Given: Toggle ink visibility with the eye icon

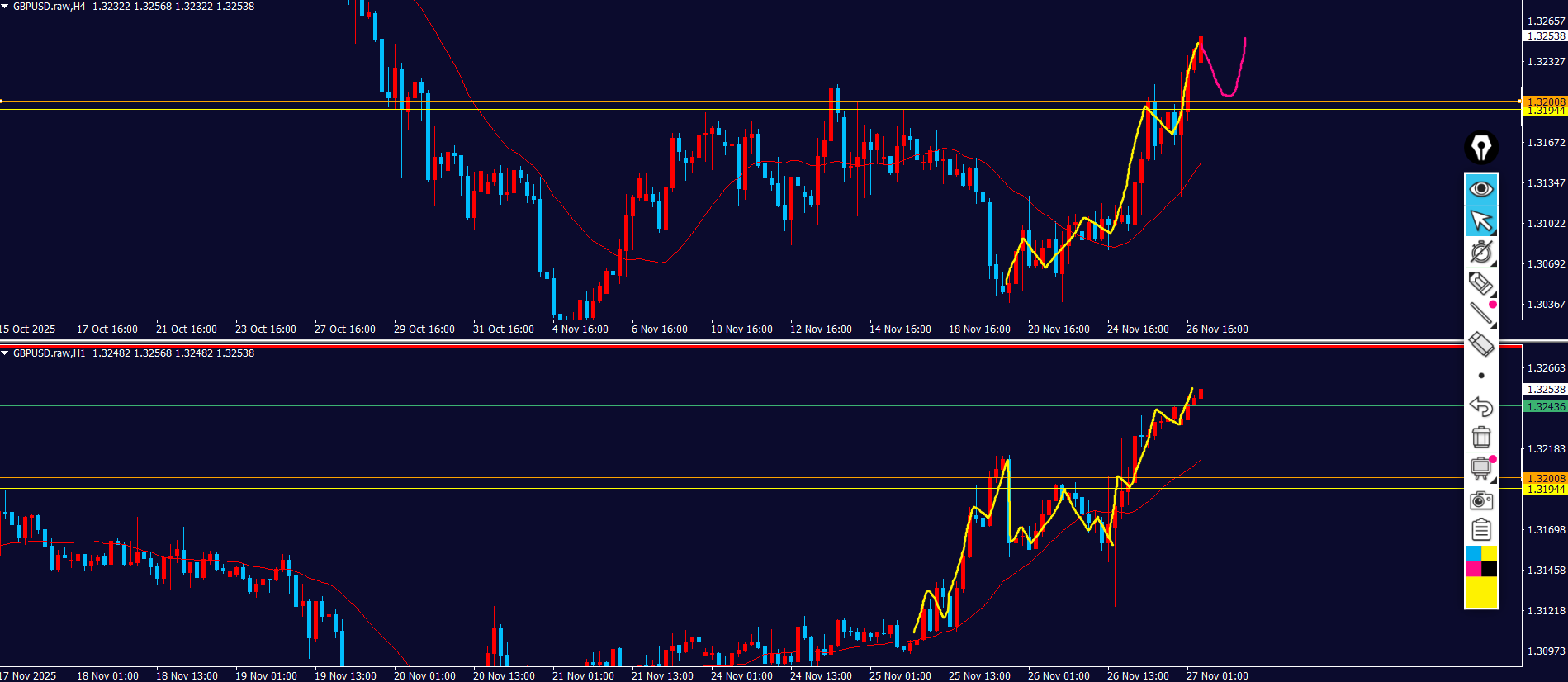Looking at the screenshot, I should pyautogui.click(x=1481, y=189).
